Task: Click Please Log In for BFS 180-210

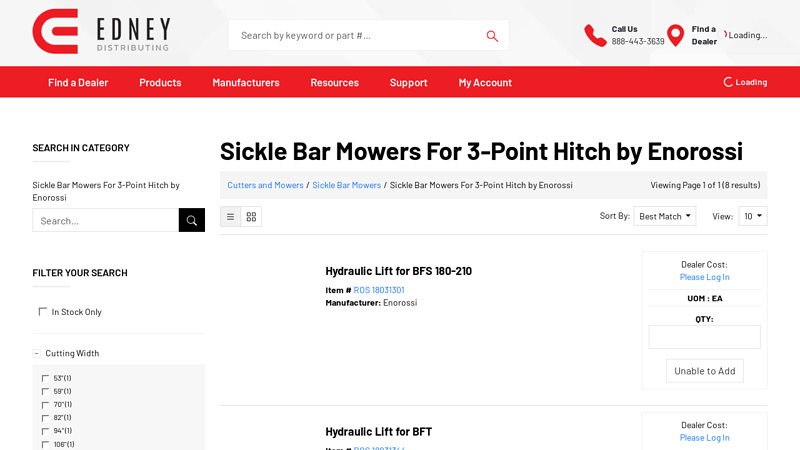Action: click(x=705, y=277)
